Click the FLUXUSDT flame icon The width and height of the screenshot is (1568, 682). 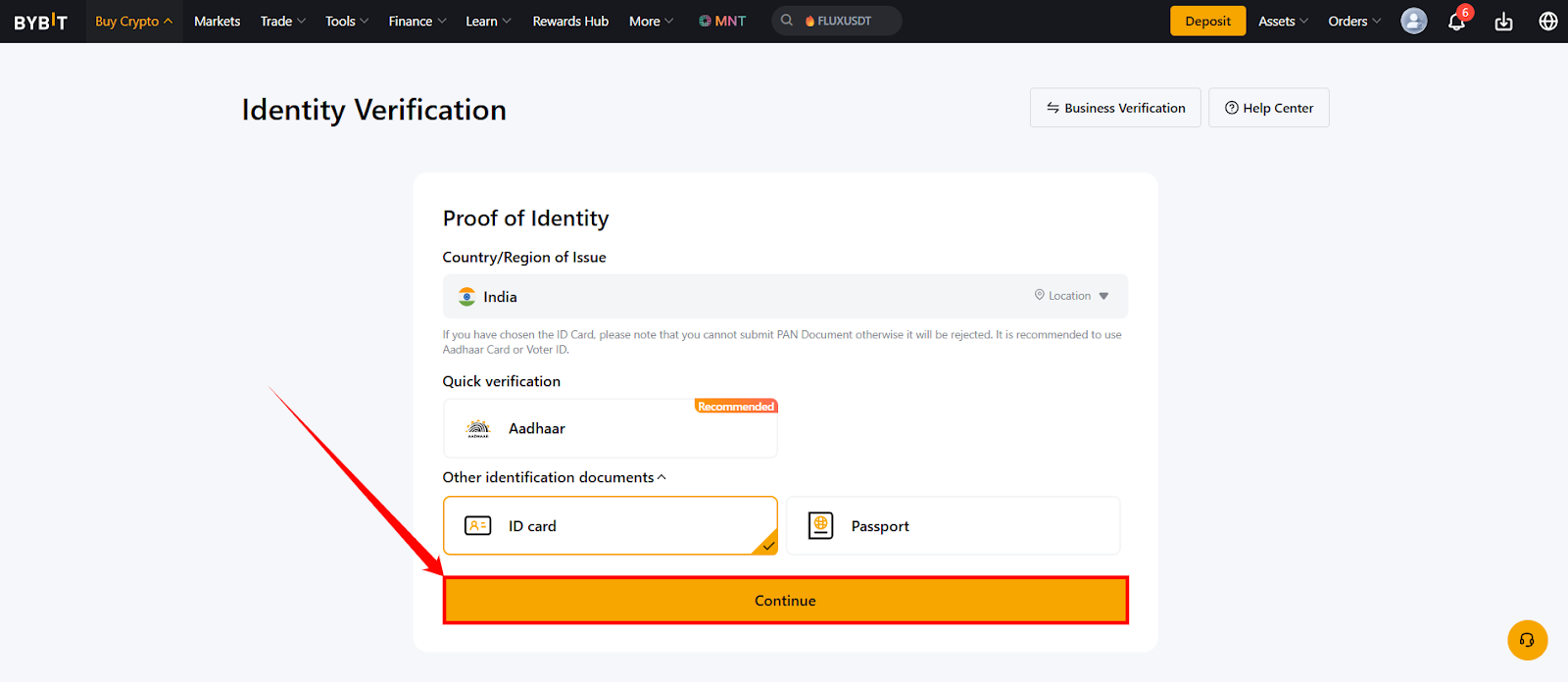pos(809,22)
